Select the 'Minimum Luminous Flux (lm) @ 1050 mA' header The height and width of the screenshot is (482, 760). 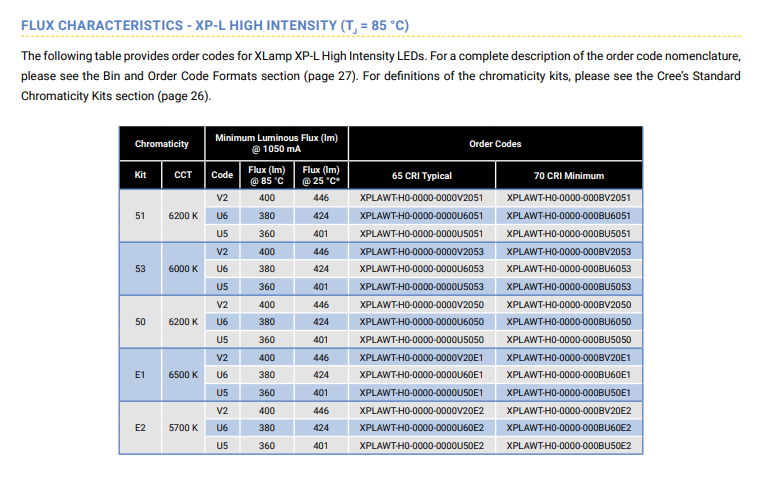click(276, 144)
